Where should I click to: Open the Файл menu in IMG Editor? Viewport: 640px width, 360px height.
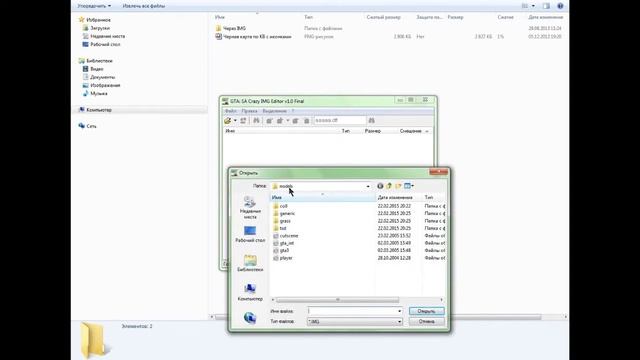[x=231, y=111]
